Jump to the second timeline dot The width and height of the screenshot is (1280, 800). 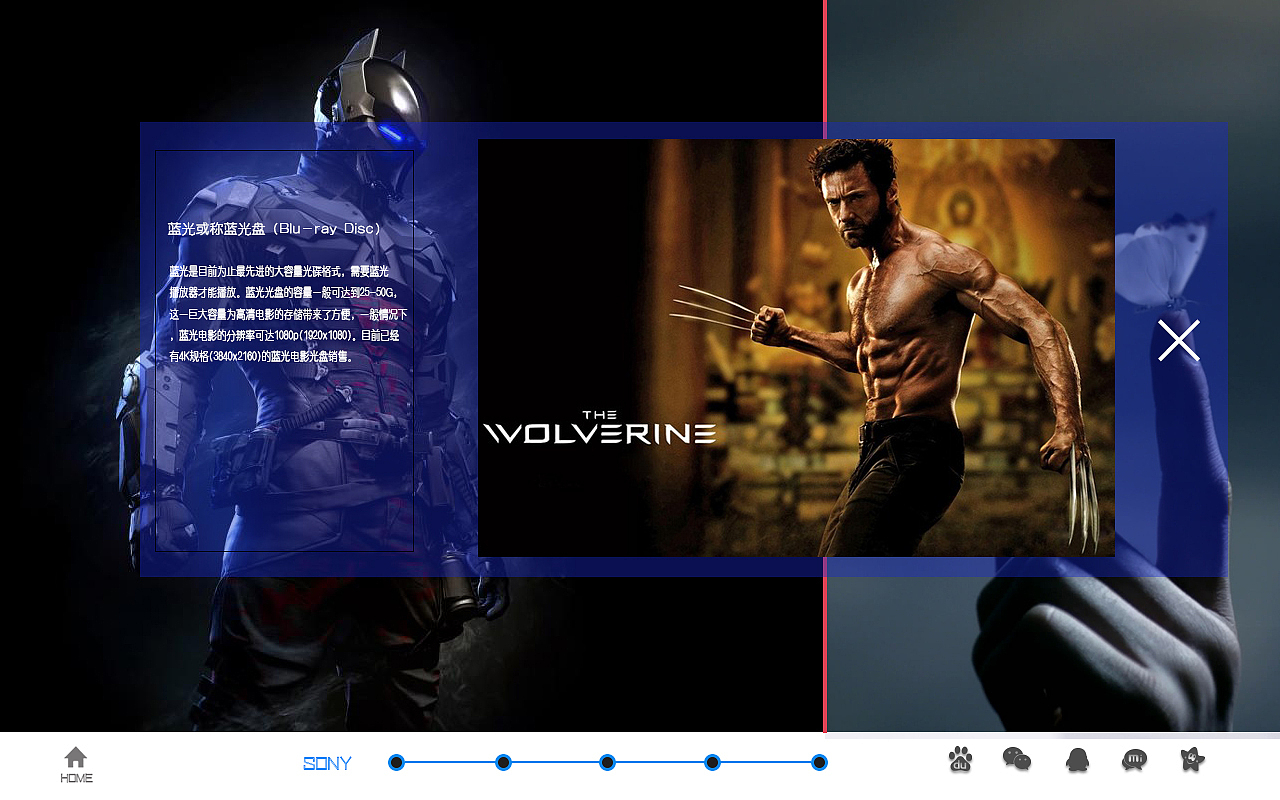point(503,763)
